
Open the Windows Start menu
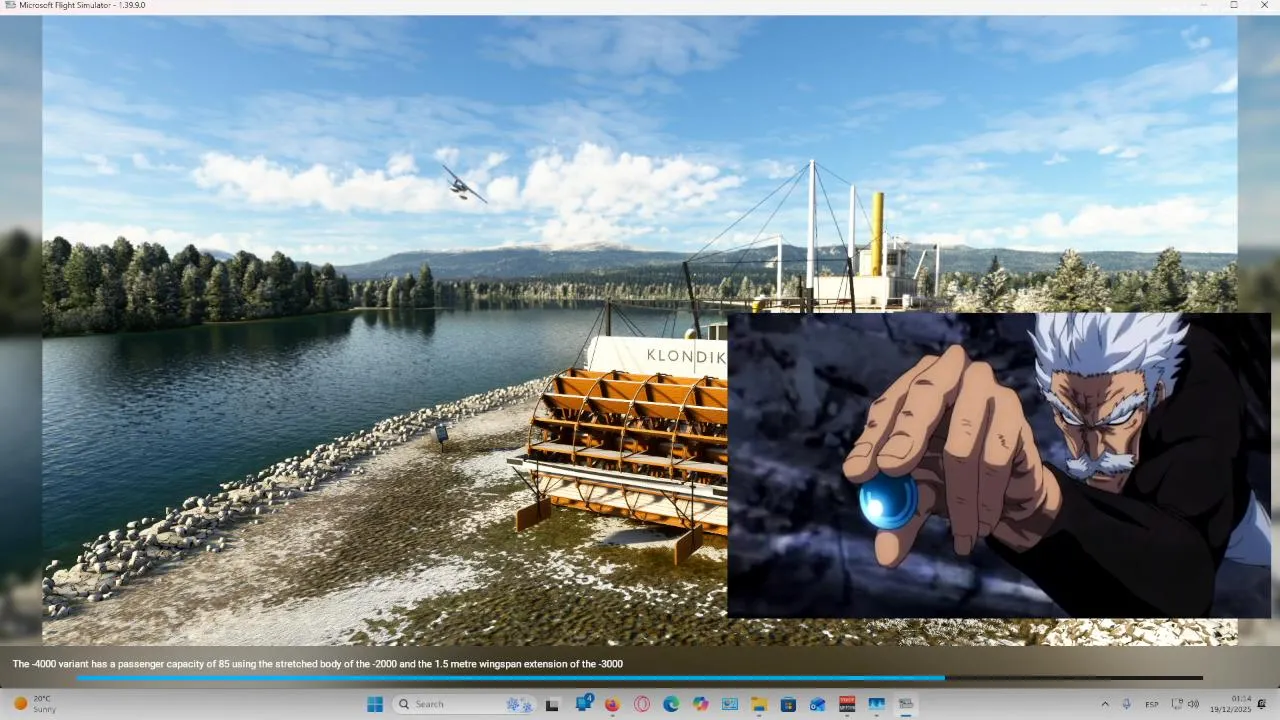pos(375,704)
